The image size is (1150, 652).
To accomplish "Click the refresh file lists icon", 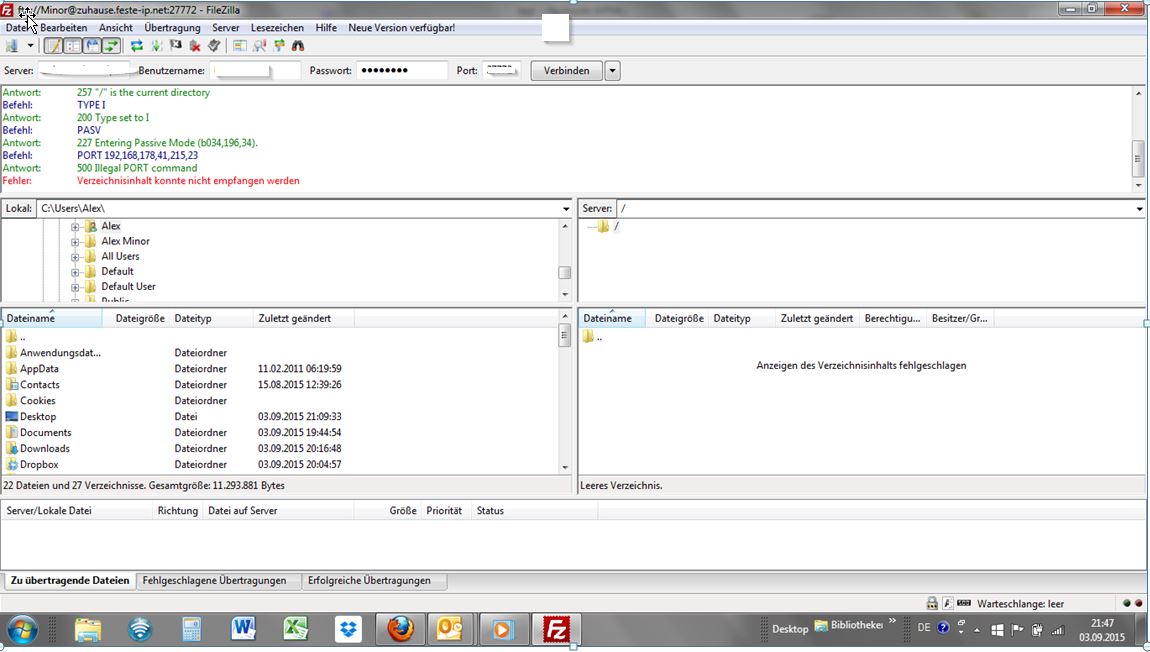I will [137, 46].
